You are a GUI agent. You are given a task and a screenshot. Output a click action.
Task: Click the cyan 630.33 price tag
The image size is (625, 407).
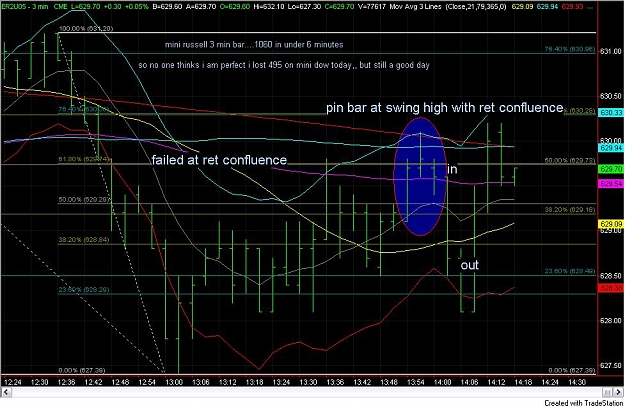click(611, 113)
